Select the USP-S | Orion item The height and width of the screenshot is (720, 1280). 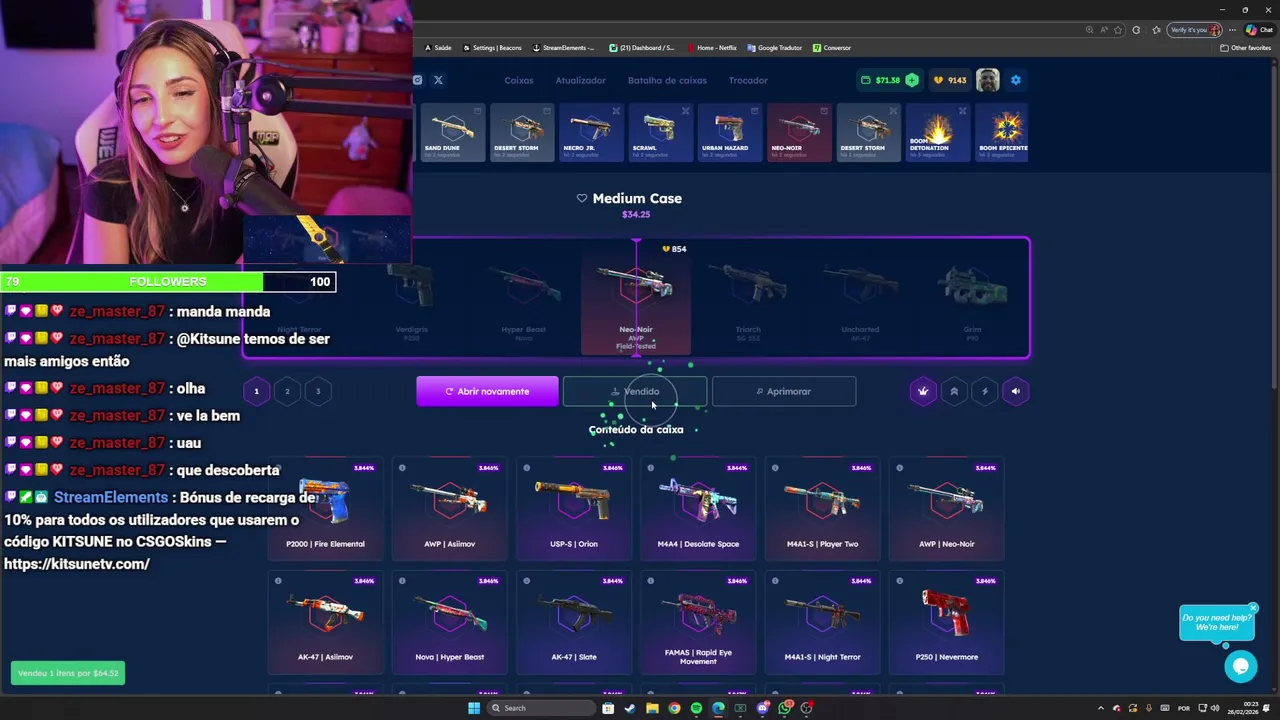point(574,508)
